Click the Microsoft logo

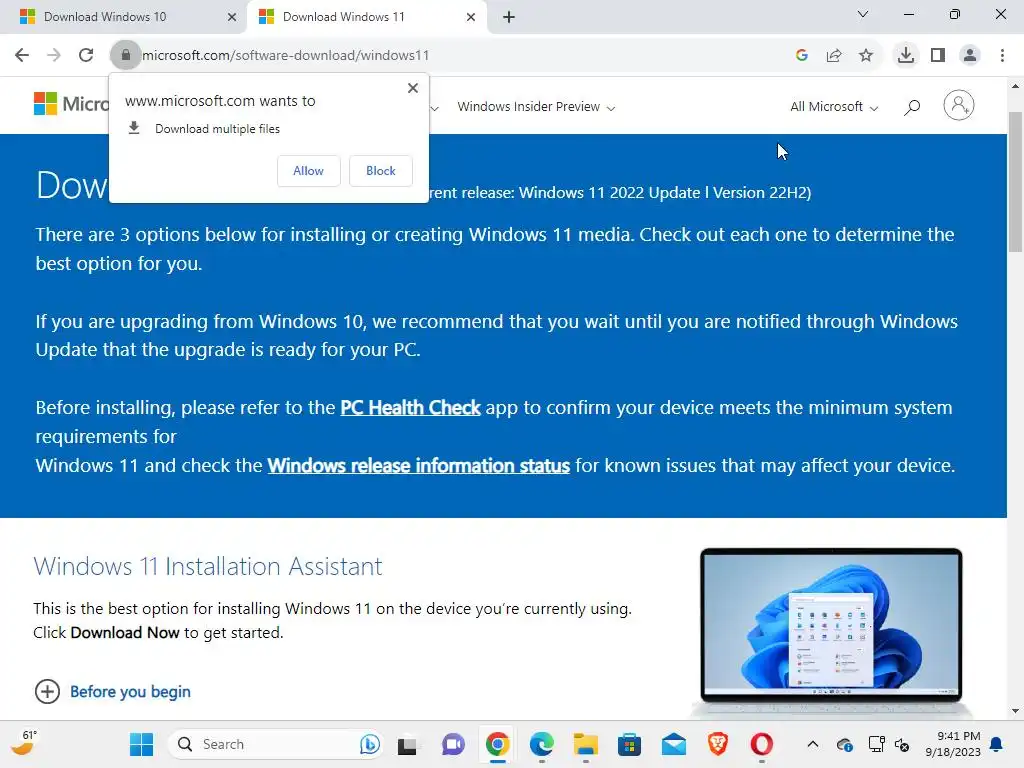click(x=71, y=104)
